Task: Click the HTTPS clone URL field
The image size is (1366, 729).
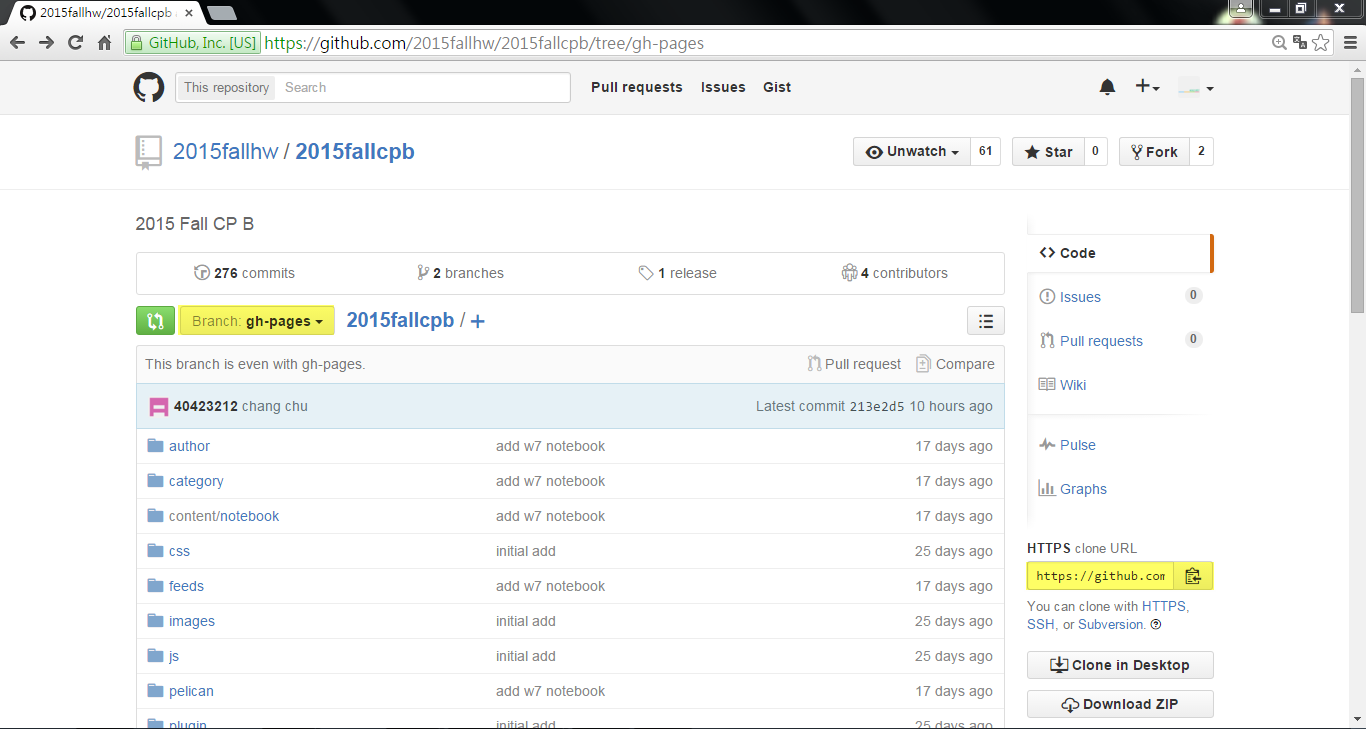Action: (x=1100, y=576)
